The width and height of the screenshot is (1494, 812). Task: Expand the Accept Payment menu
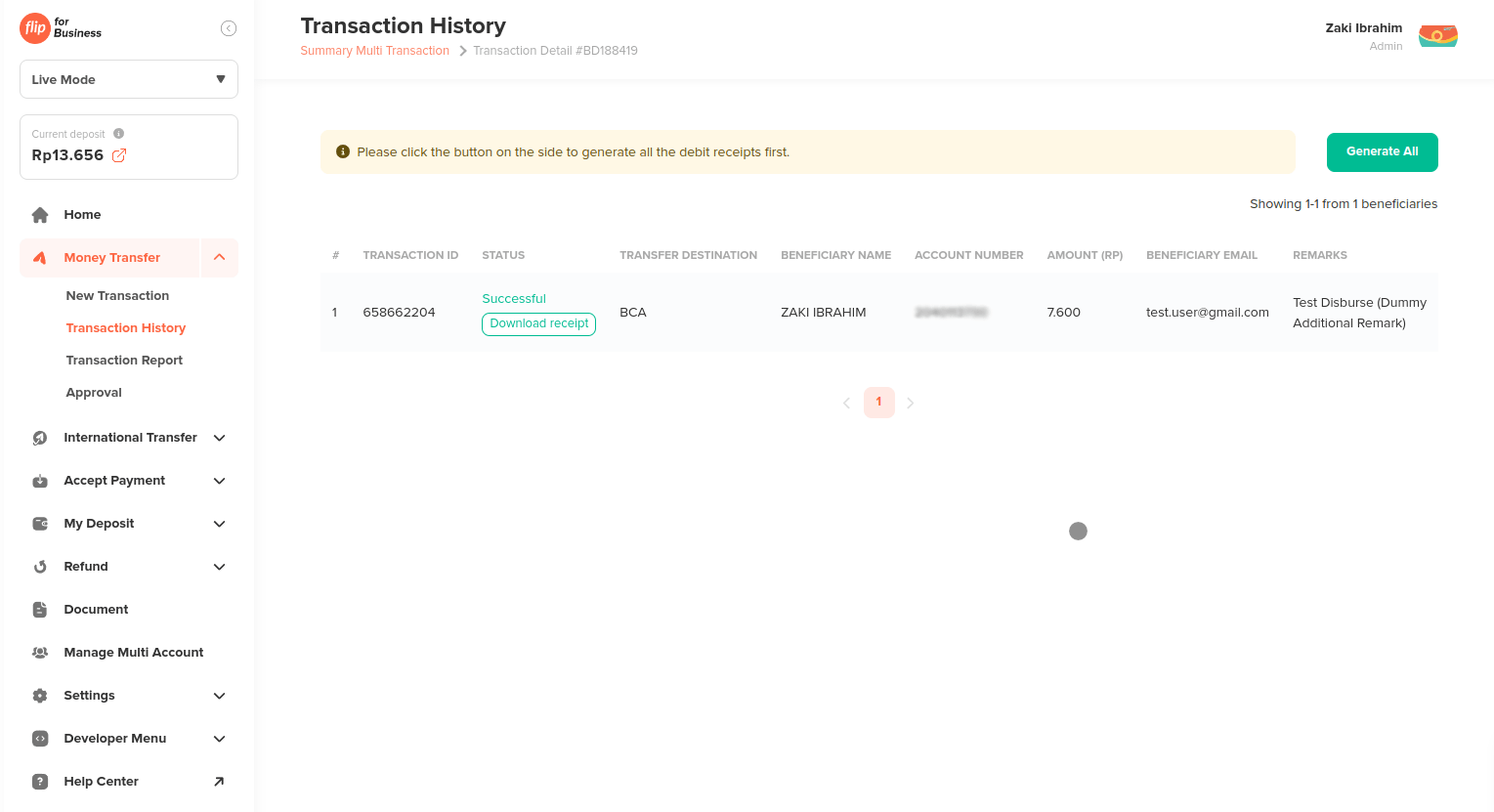(x=220, y=481)
